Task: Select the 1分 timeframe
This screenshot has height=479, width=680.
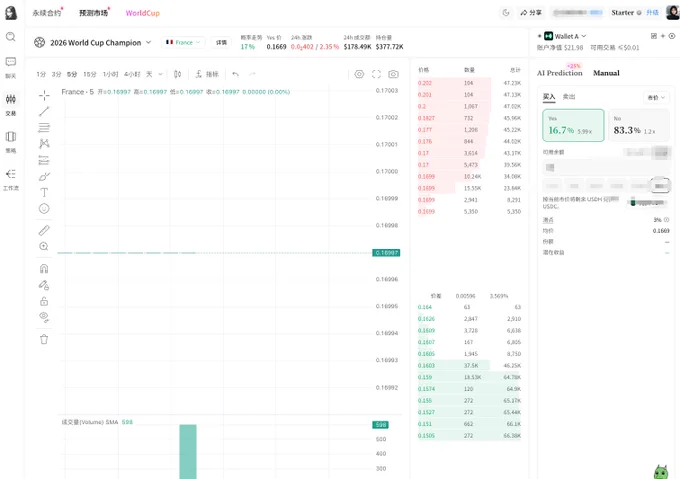Action: pos(41,74)
